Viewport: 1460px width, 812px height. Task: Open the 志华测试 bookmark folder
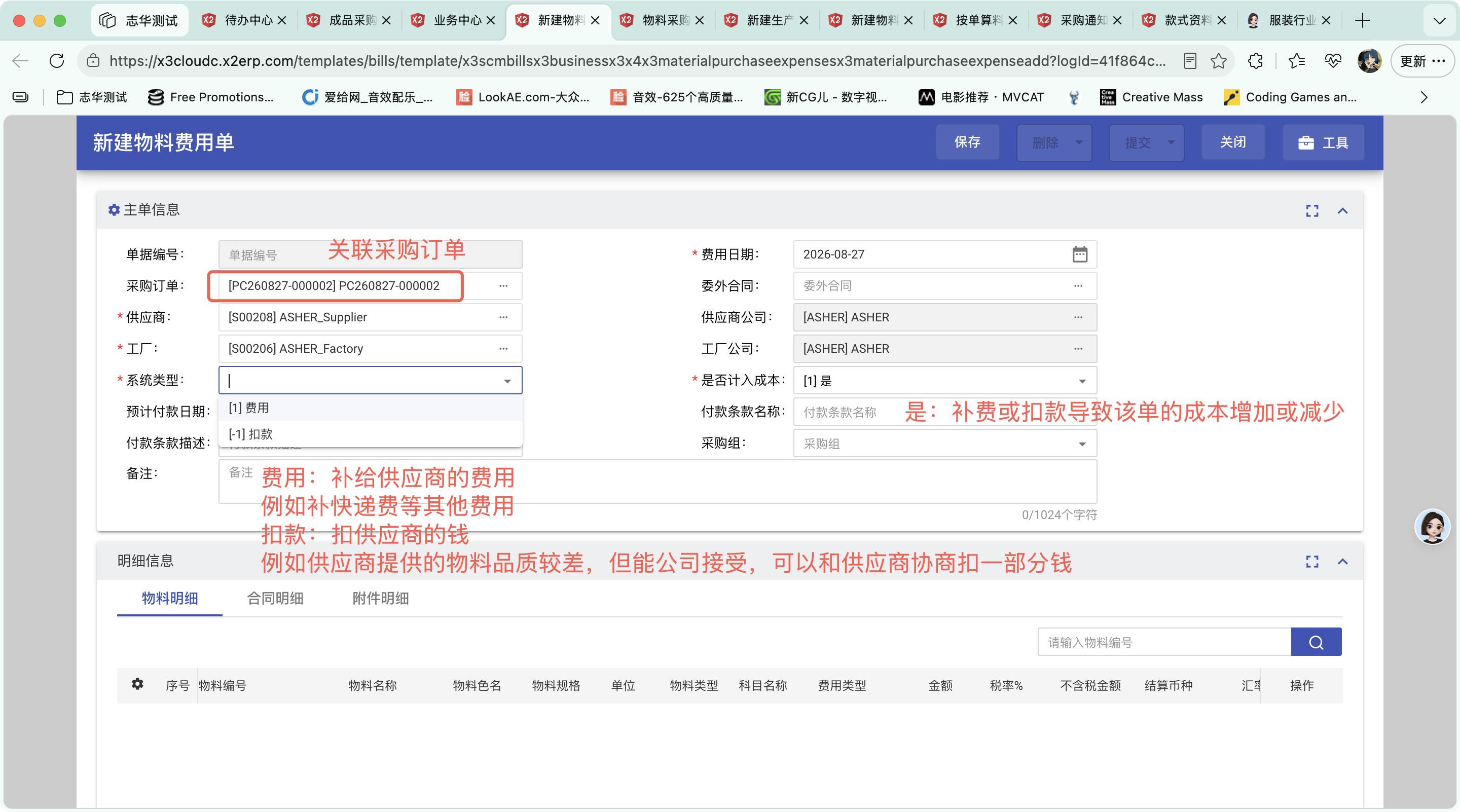pos(92,97)
